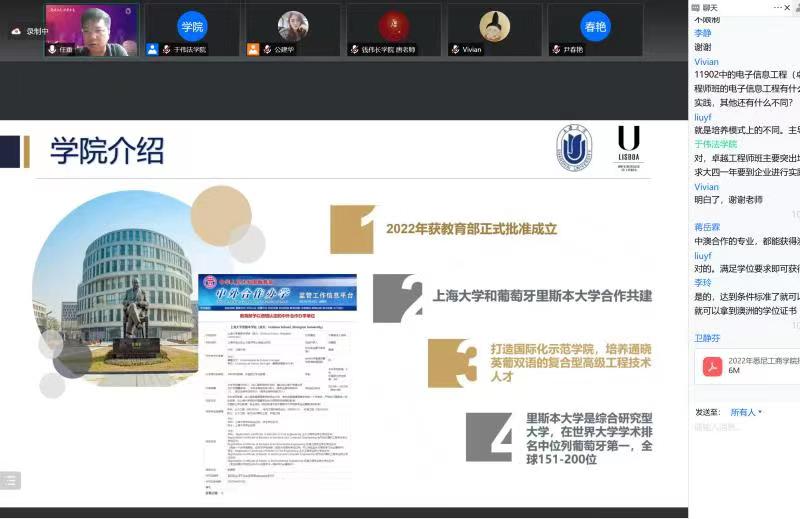The width and height of the screenshot is (800, 519).
Task: Click sender name 蒋岳霖 in chat
Action: 706,227
